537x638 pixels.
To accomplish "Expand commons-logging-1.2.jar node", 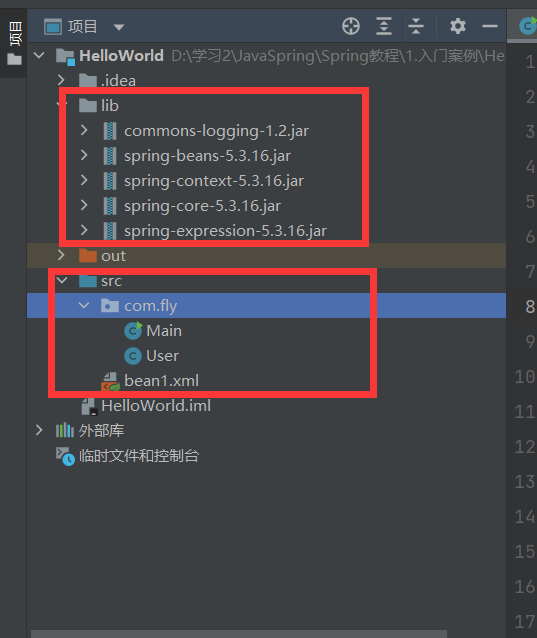I will coord(84,131).
